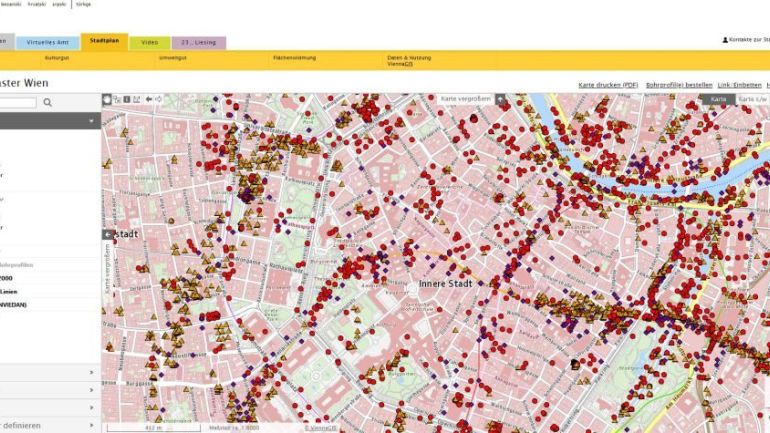The image size is (770, 433).
Task: Select the measure tool in map toolbar
Action: [137, 99]
